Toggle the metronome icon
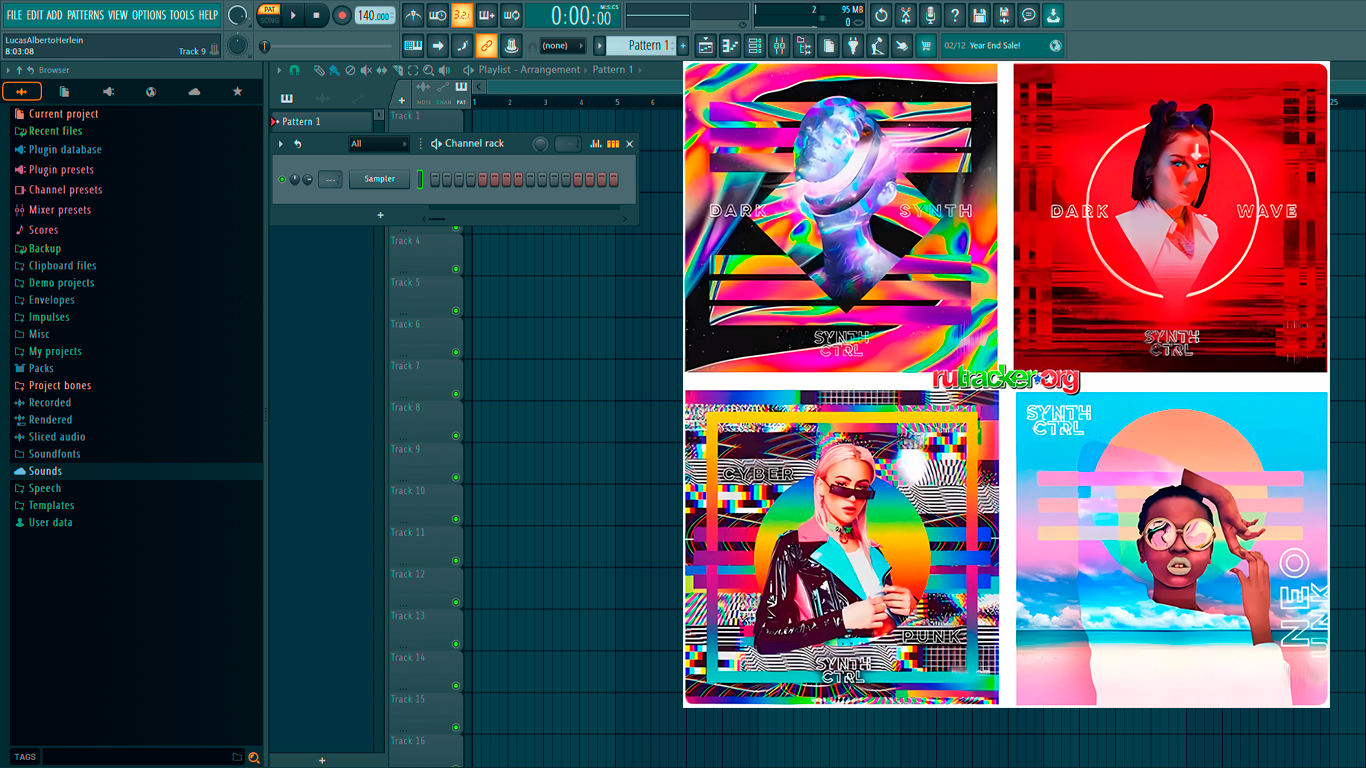This screenshot has height=768, width=1366. pos(413,15)
